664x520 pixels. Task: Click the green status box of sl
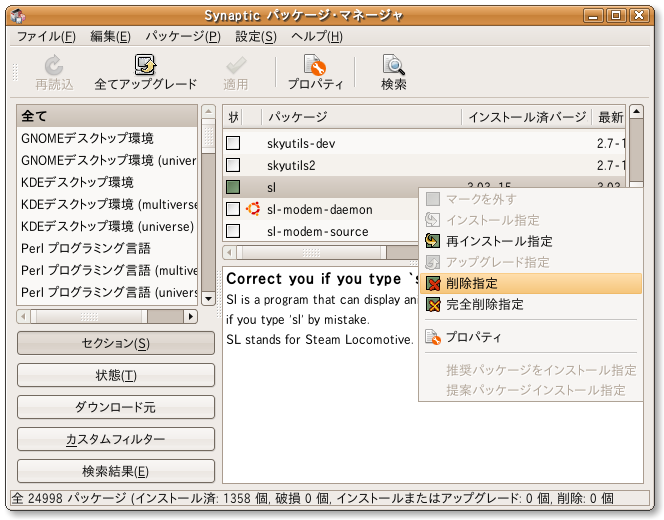pos(233,187)
